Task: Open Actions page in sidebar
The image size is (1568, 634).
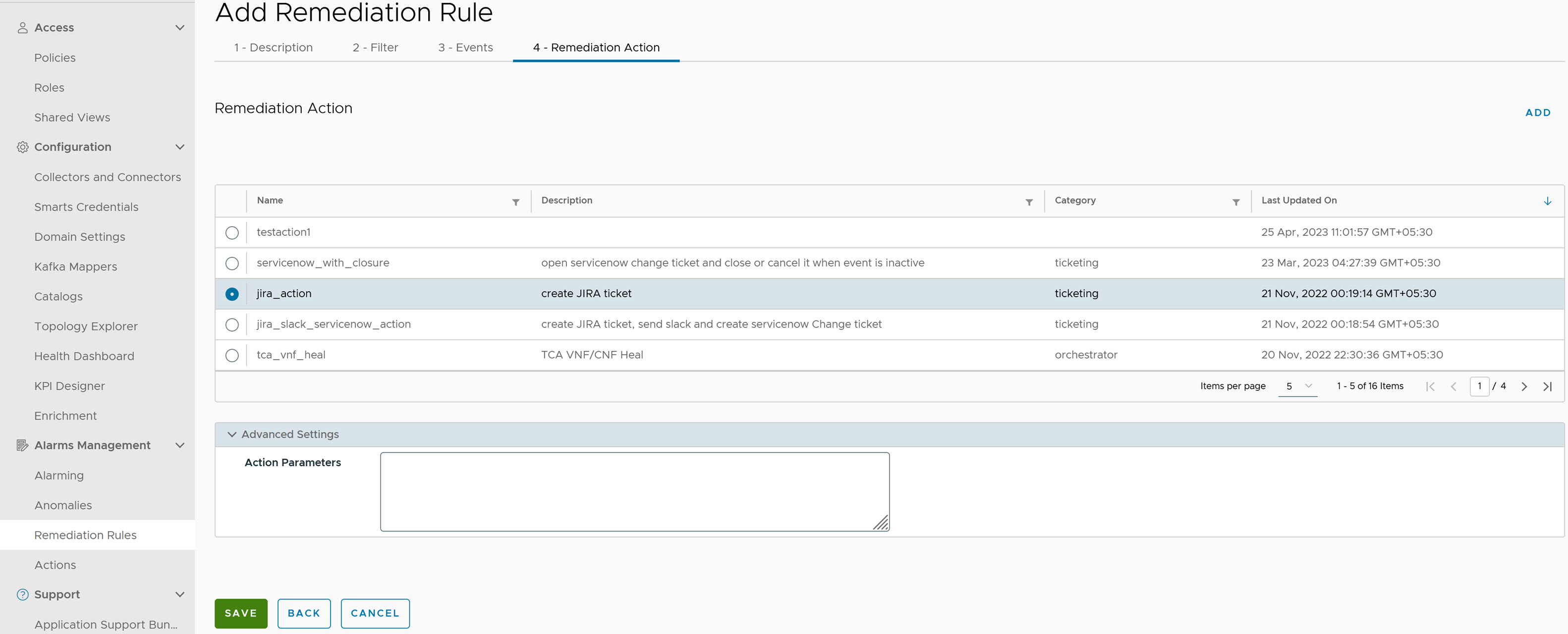Action: pos(55,565)
